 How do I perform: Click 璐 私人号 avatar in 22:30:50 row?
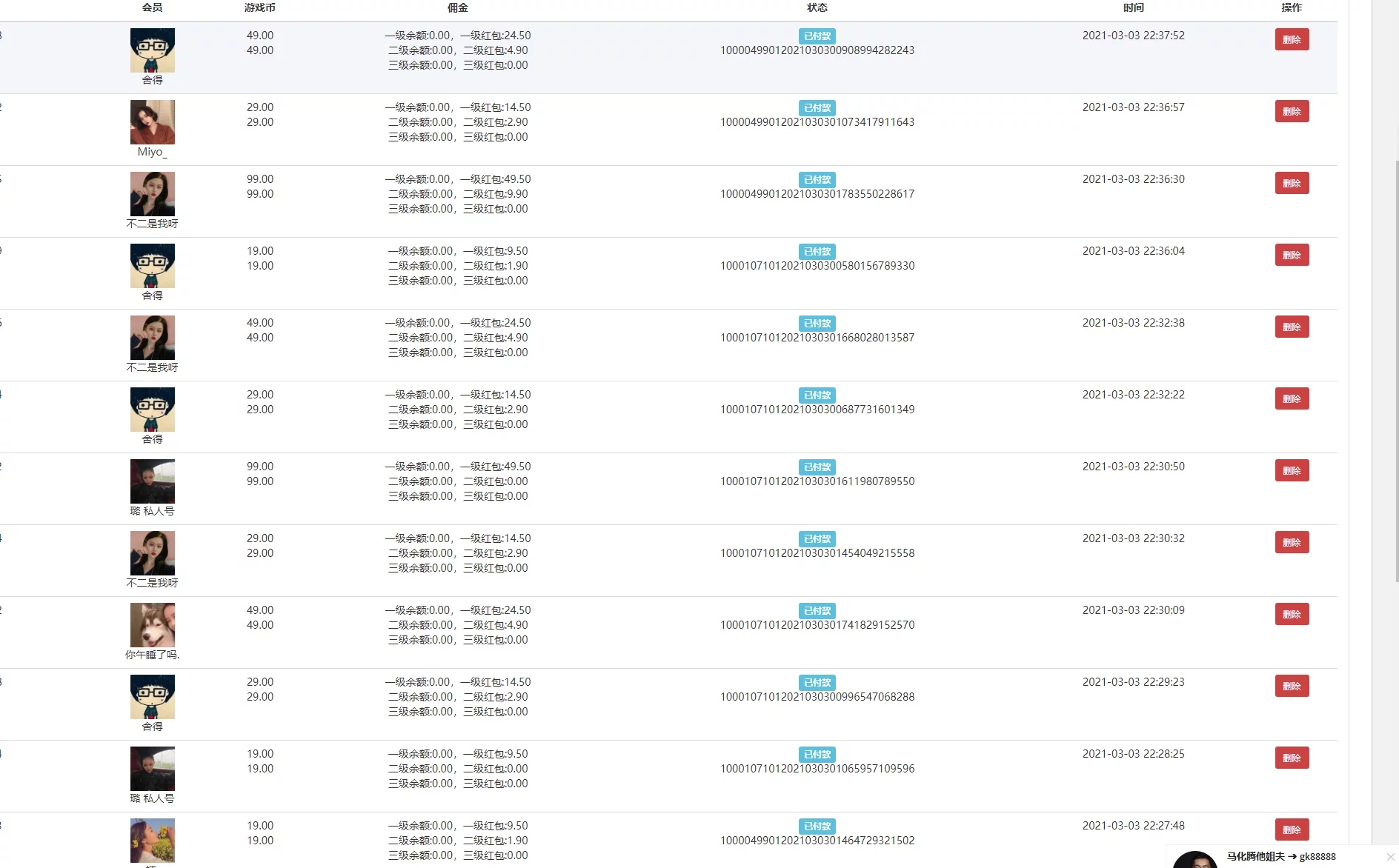152,481
